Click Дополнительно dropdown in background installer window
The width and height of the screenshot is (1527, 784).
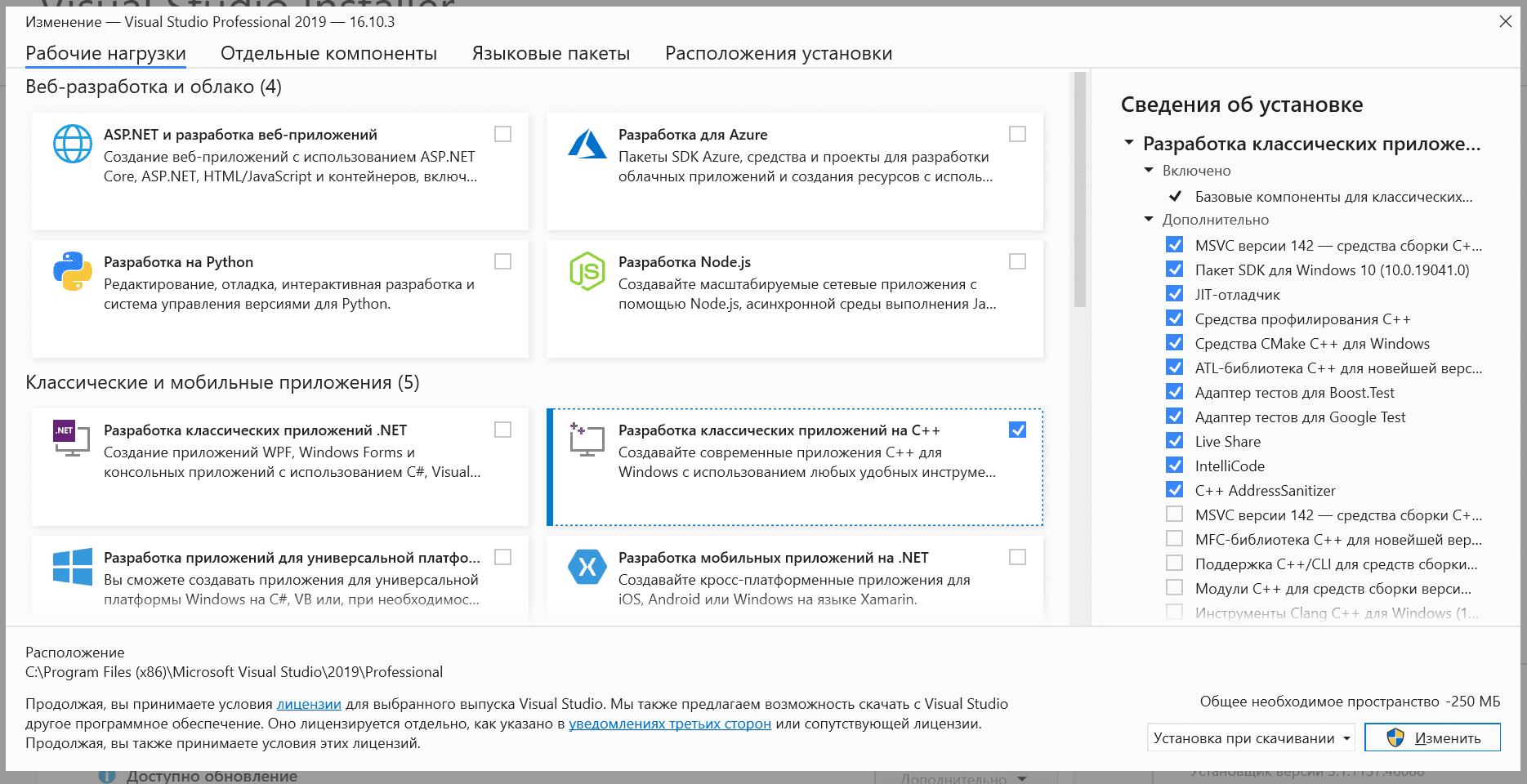(x=964, y=777)
